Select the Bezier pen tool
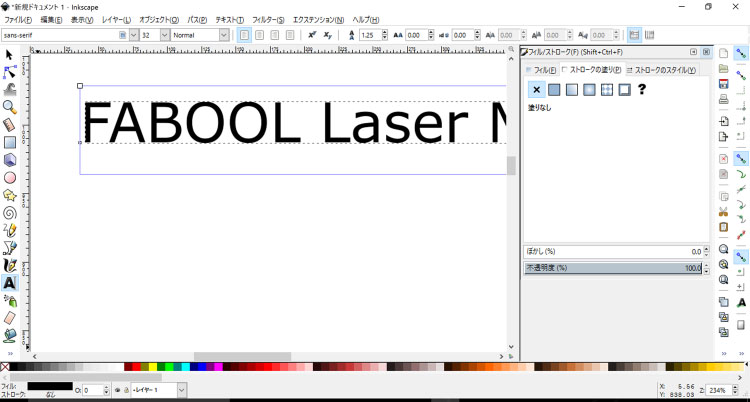 (x=9, y=248)
